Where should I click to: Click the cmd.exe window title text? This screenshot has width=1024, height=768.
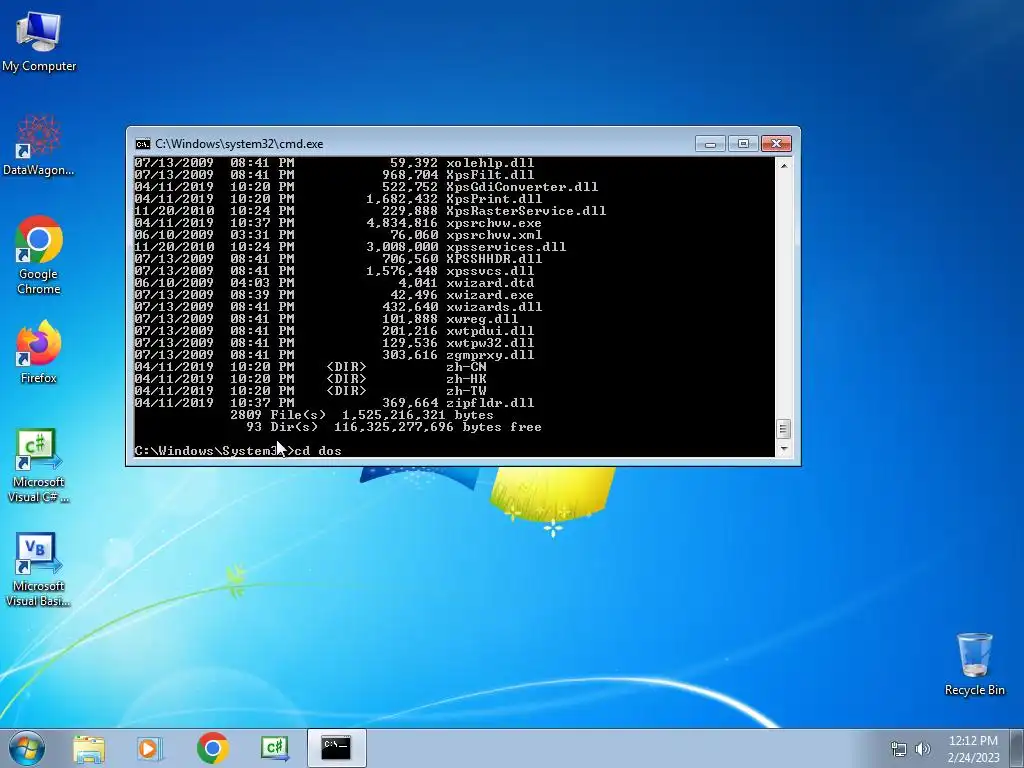pyautogui.click(x=239, y=144)
